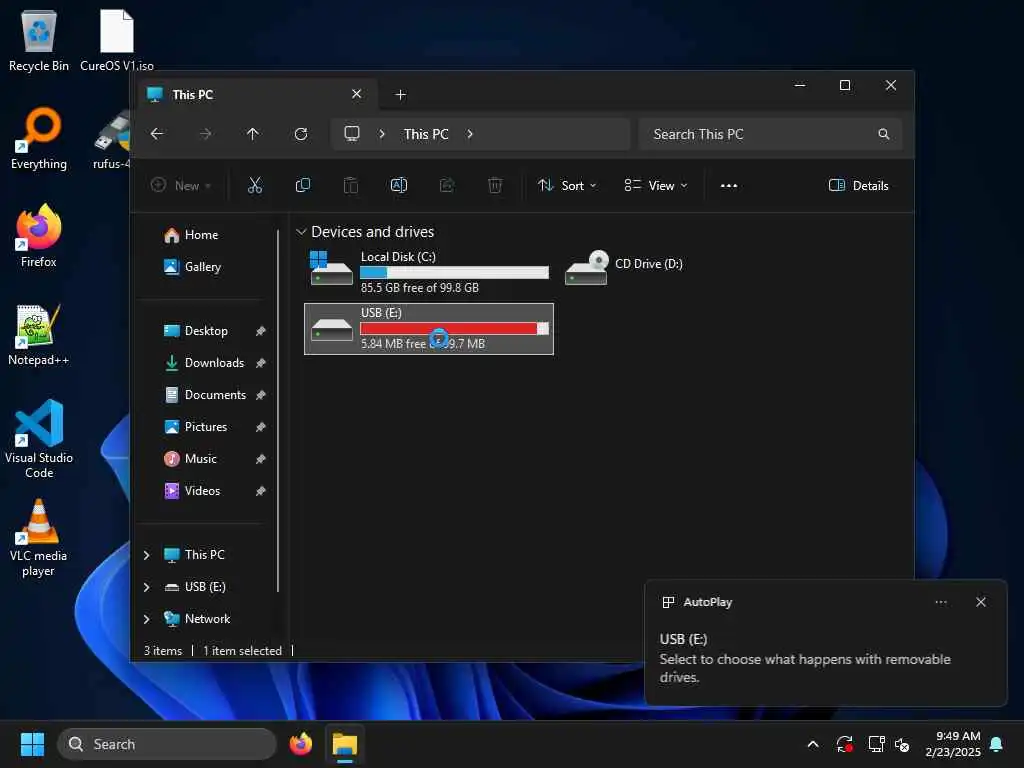The height and width of the screenshot is (768, 1024).
Task: Unpin Downloads from Quick access
Action: pyautogui.click(x=261, y=363)
